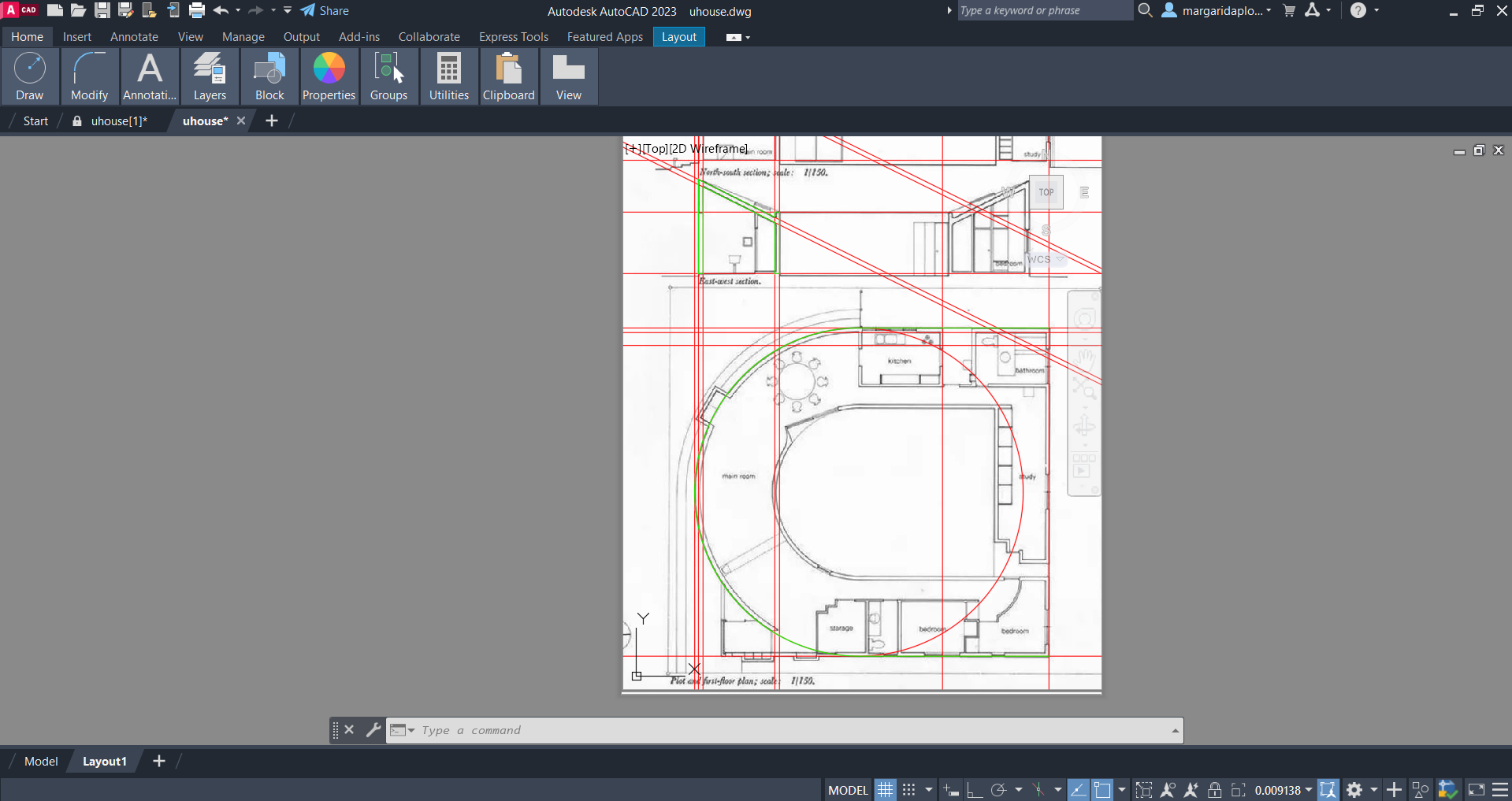This screenshot has width=1512, height=801.
Task: Open status bar Customization menu
Action: pos(1500,790)
